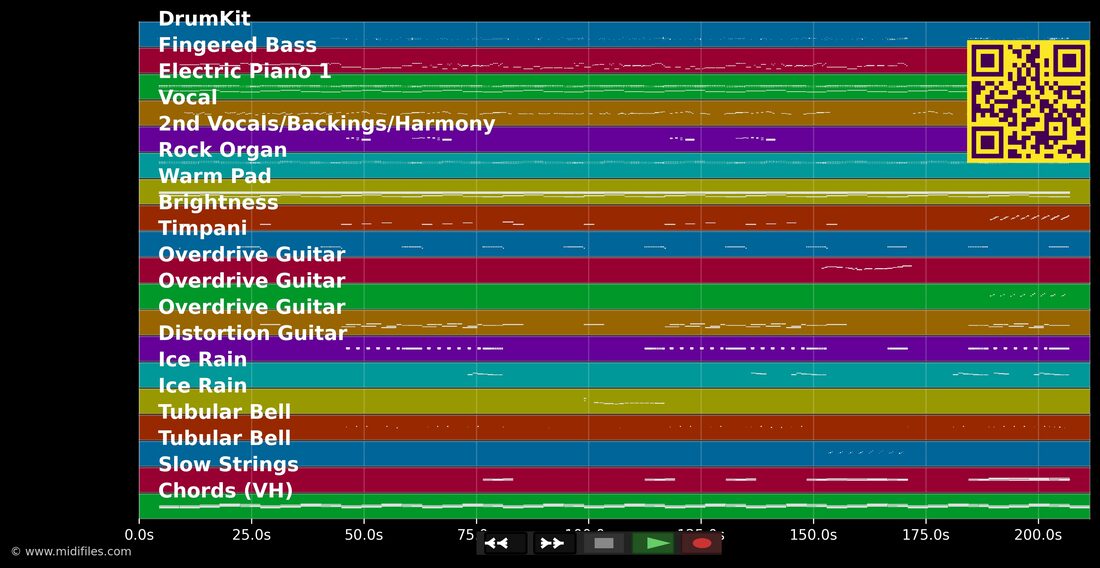
Task: Click the 25.0s time axis label
Action: click(251, 534)
